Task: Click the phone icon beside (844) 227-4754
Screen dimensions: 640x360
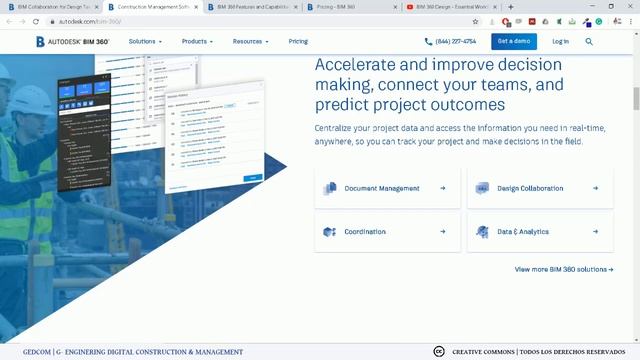Action: click(x=428, y=42)
